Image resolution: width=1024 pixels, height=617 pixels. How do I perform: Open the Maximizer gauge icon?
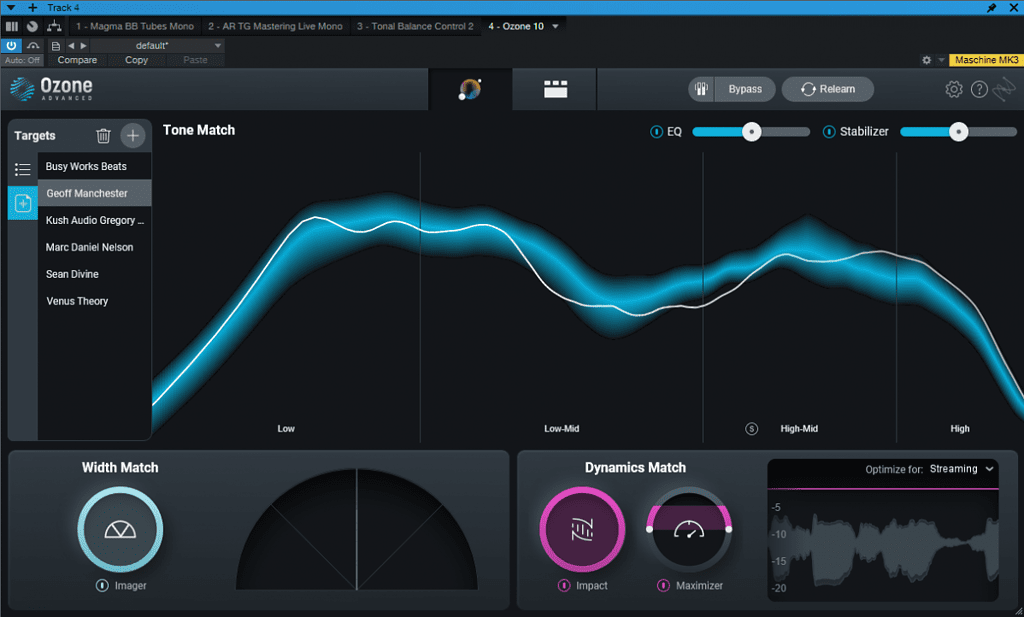[x=688, y=529]
